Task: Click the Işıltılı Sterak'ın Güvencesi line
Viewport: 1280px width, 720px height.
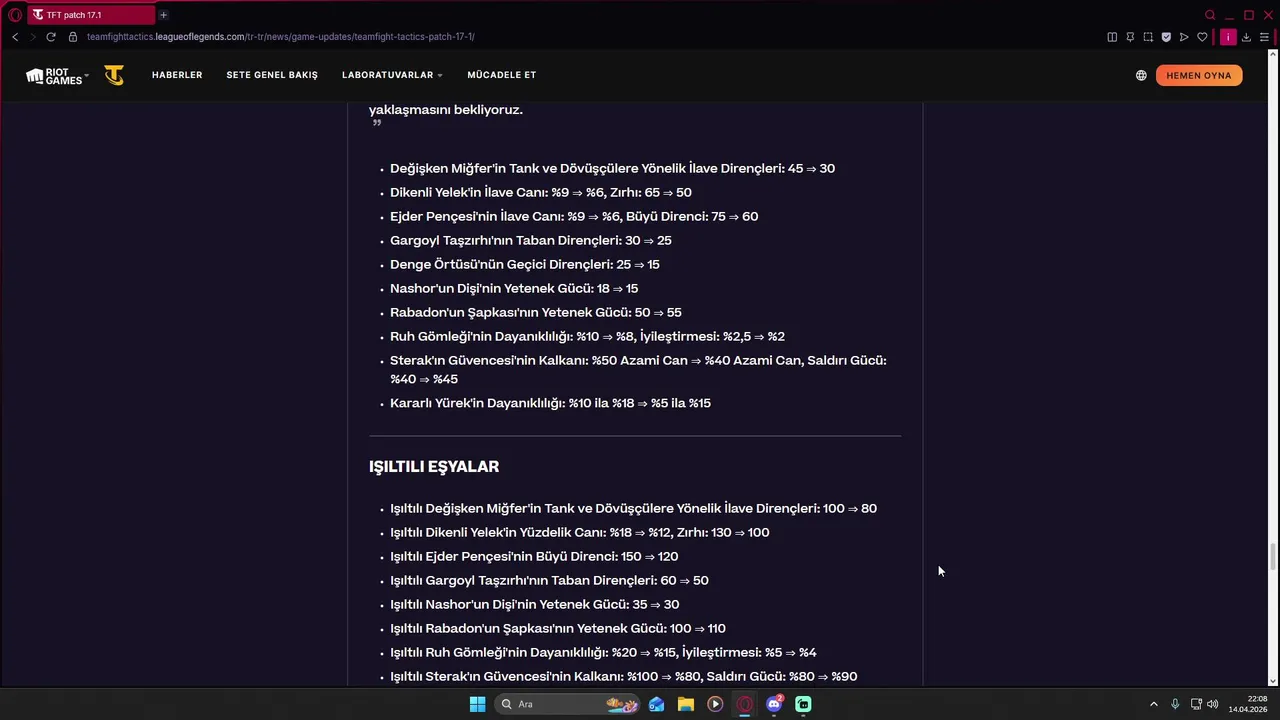Action: point(624,677)
